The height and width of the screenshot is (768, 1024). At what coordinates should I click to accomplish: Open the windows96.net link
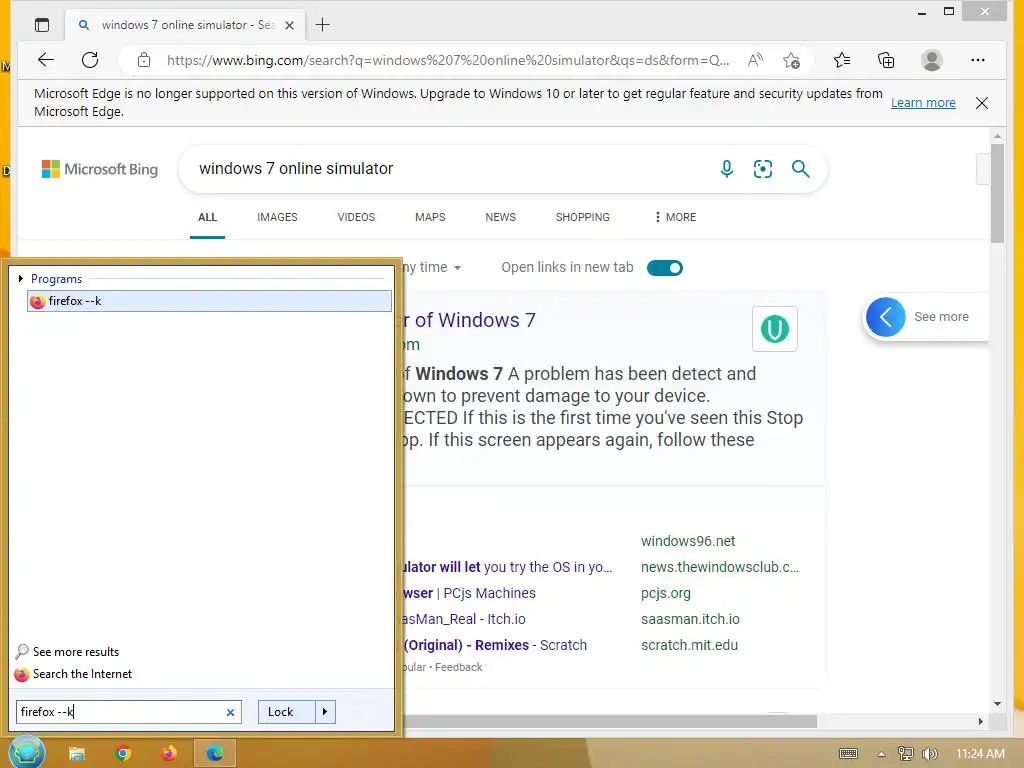click(688, 541)
